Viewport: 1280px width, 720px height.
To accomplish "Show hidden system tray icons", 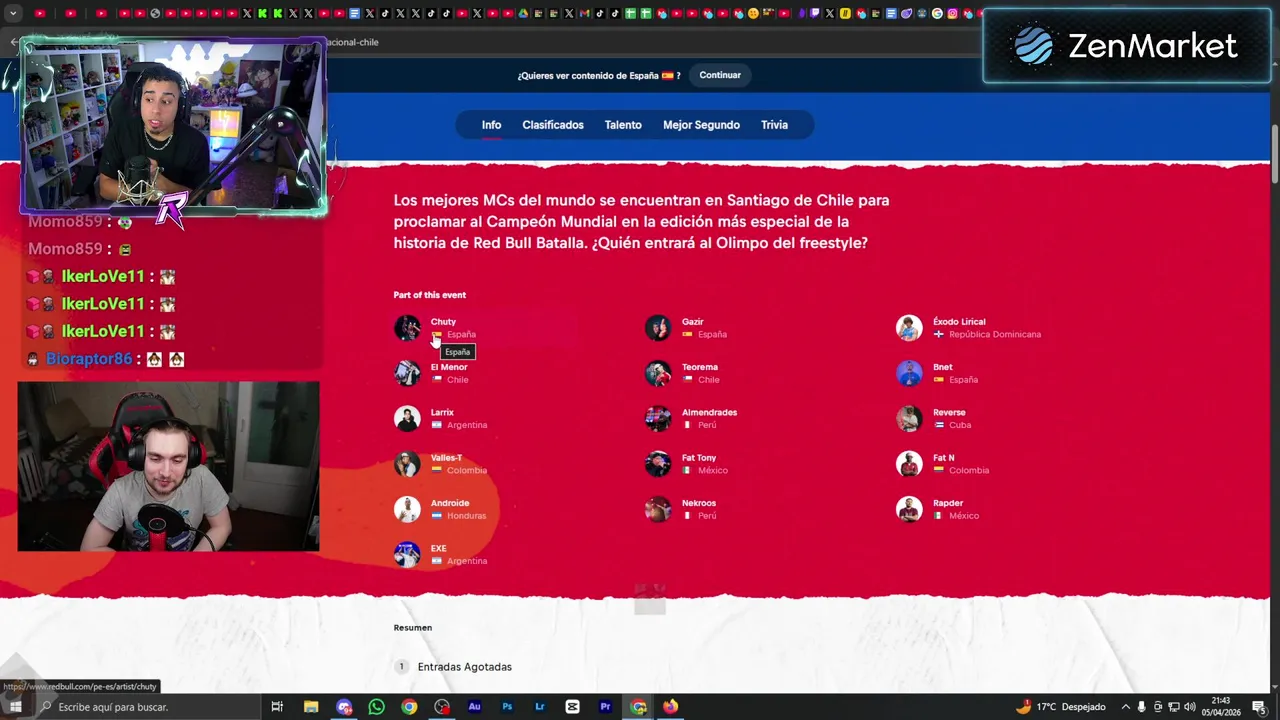I will pyautogui.click(x=1124, y=707).
